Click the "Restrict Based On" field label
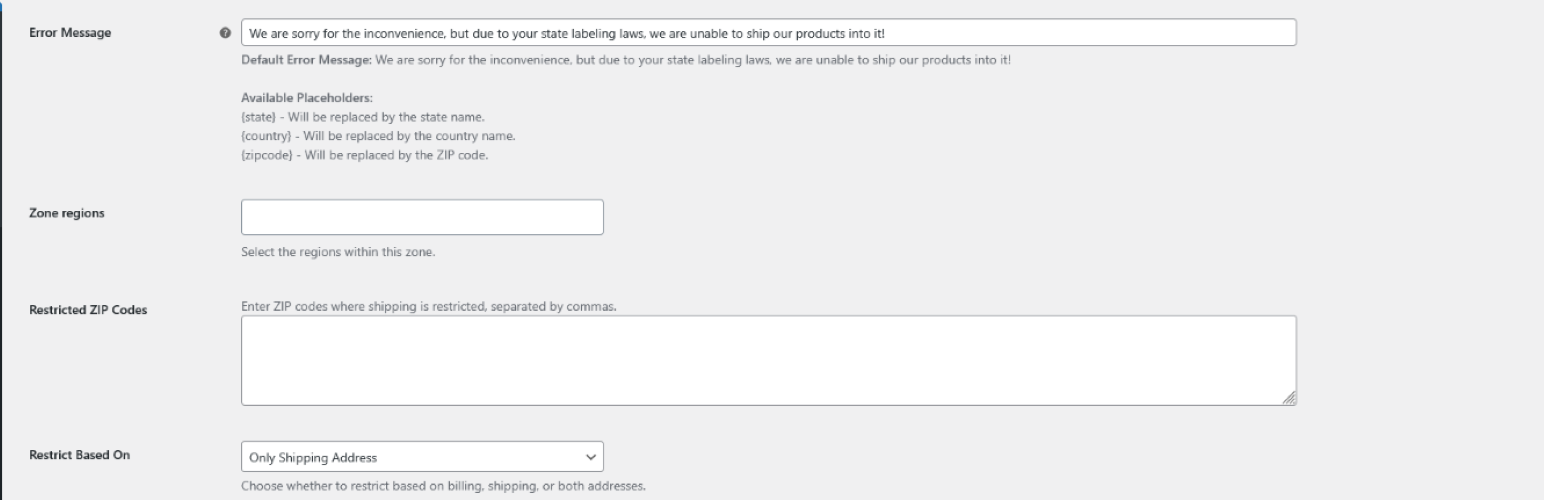The width and height of the screenshot is (1544, 500). 80,455
